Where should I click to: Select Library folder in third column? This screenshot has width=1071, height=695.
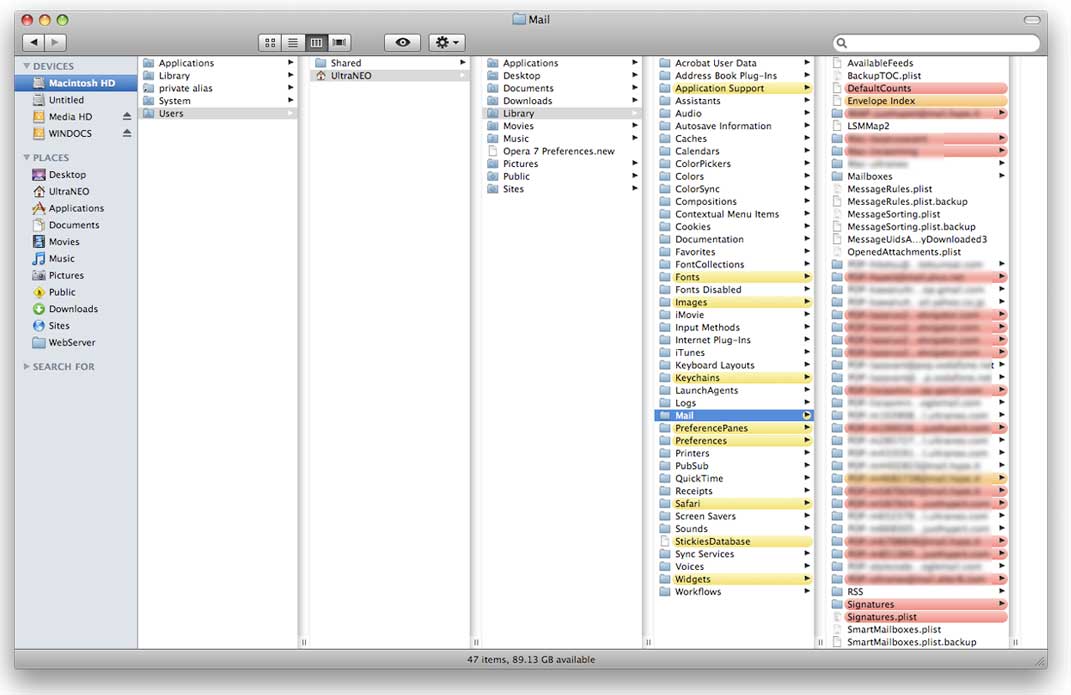pyautogui.click(x=562, y=113)
